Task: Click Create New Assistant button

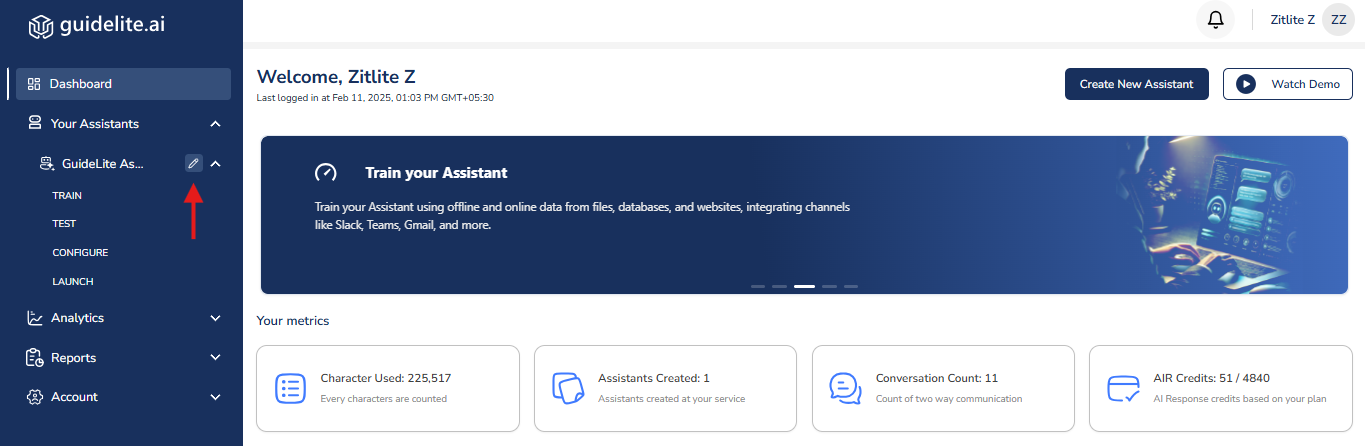Action: (1137, 84)
